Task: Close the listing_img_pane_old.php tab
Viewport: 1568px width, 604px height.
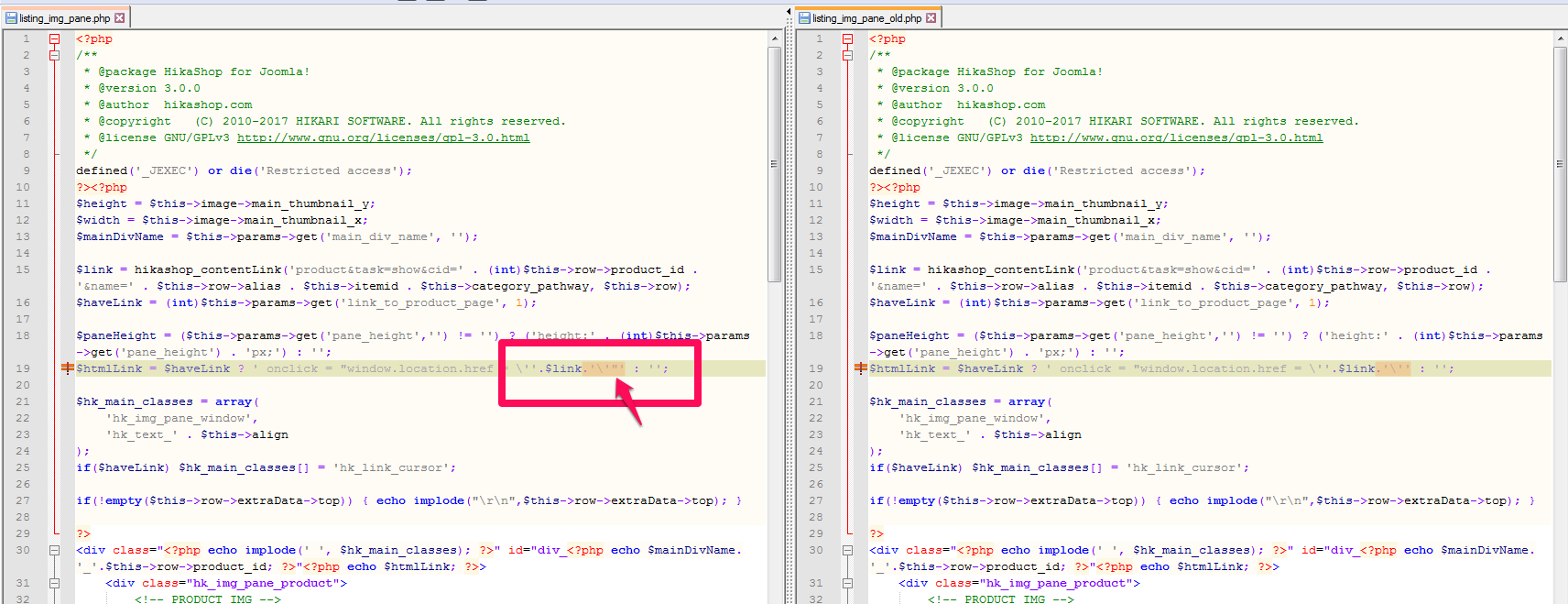Action: [931, 17]
